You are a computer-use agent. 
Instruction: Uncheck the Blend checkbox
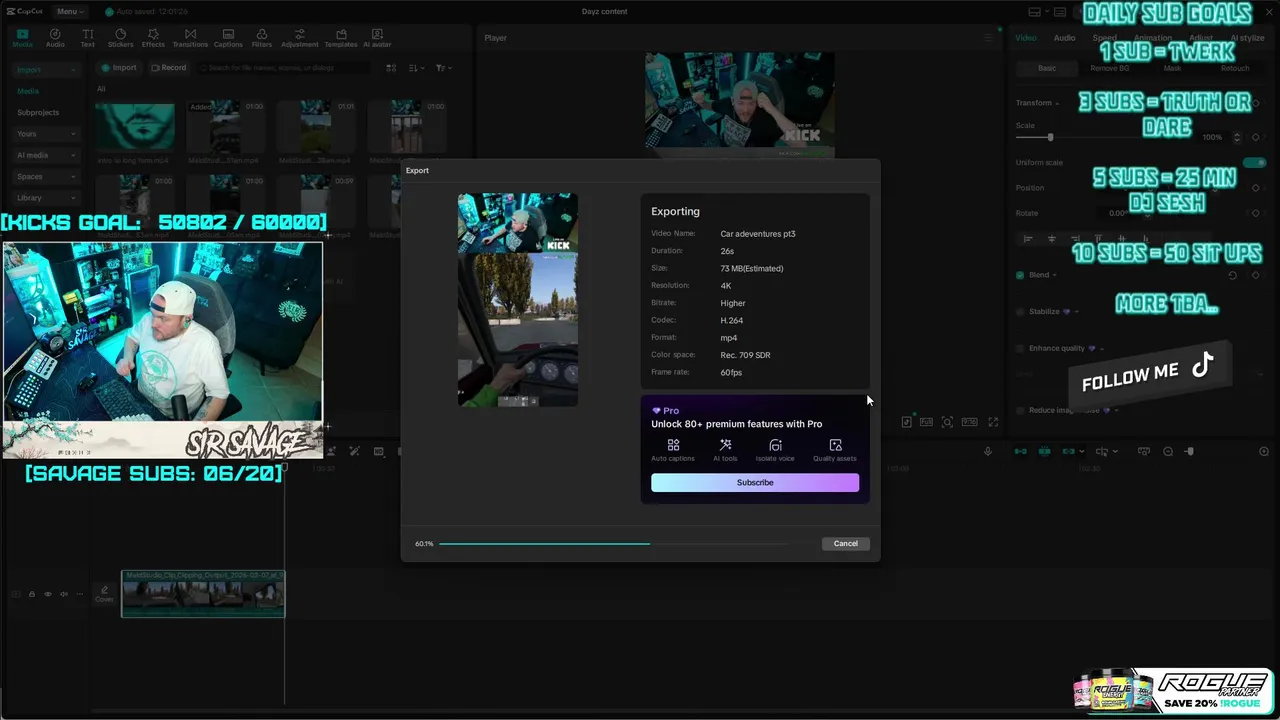[1020, 275]
